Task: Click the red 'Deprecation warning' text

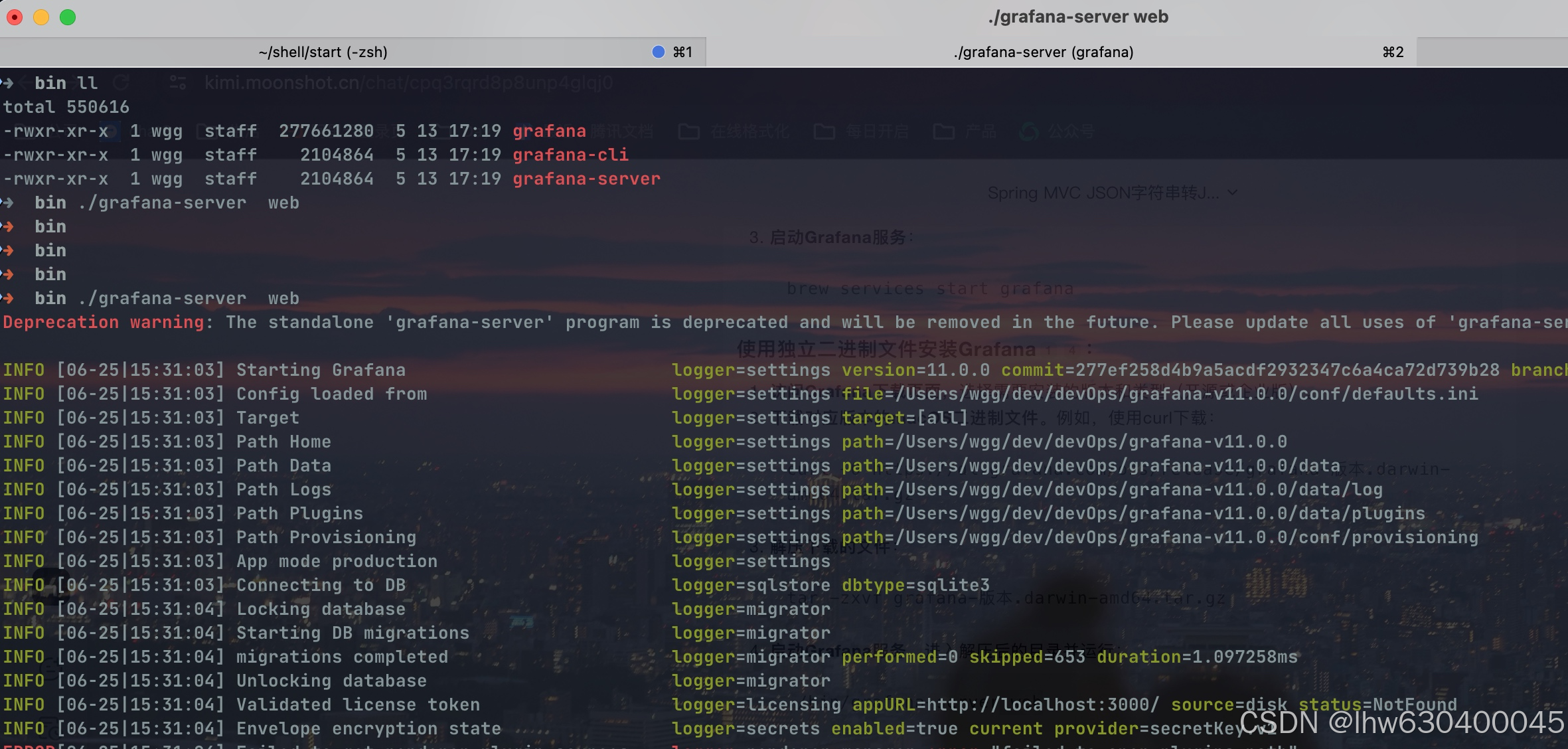Action: (103, 322)
